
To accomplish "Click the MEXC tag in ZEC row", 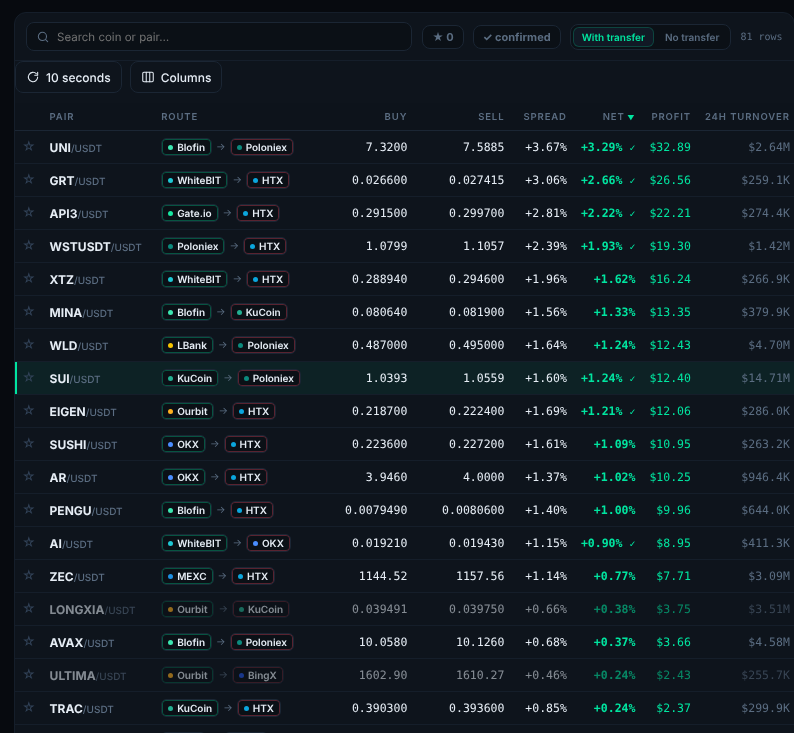I will coord(187,576).
